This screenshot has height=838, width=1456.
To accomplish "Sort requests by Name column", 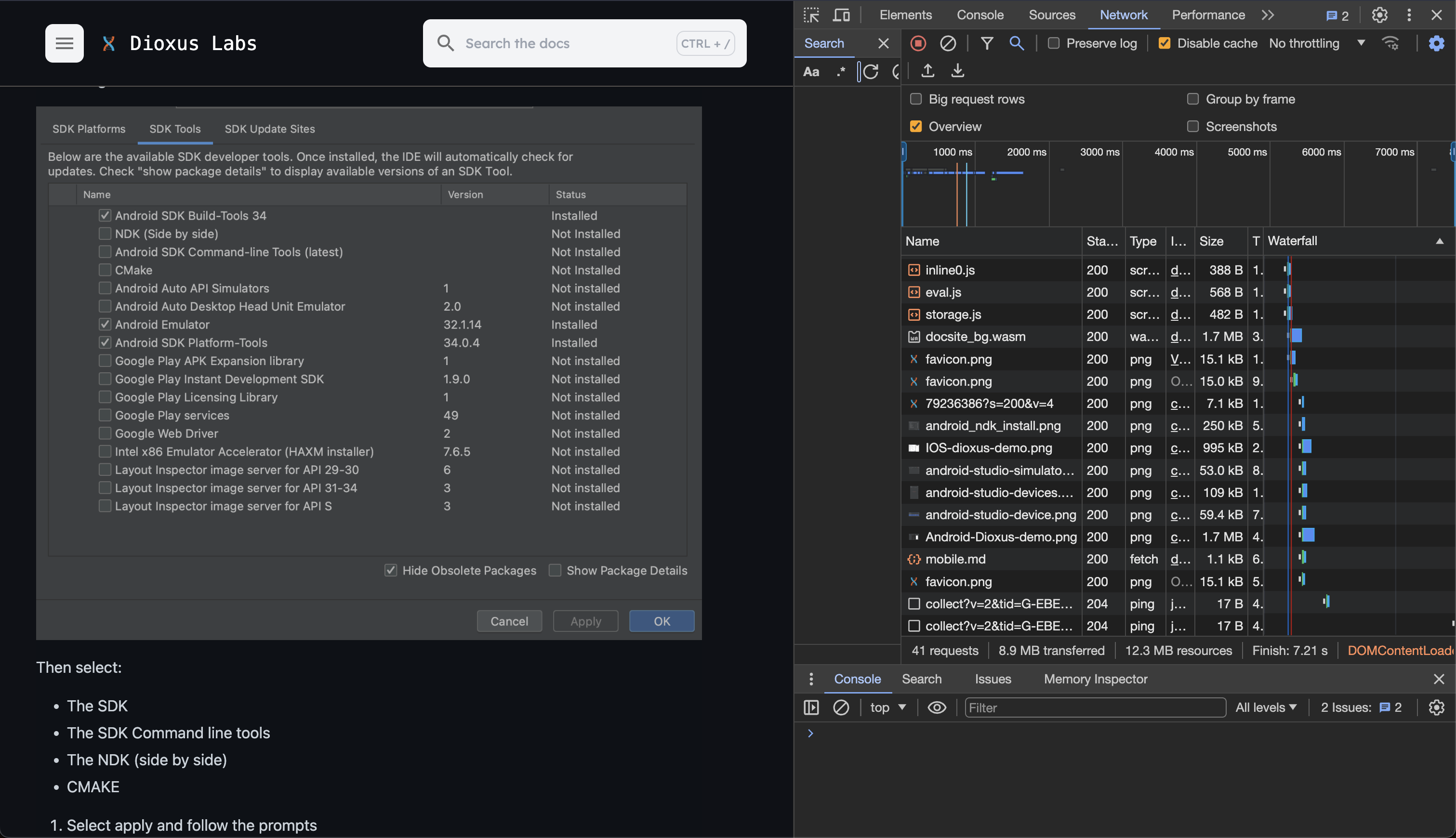I will pyautogui.click(x=991, y=241).
